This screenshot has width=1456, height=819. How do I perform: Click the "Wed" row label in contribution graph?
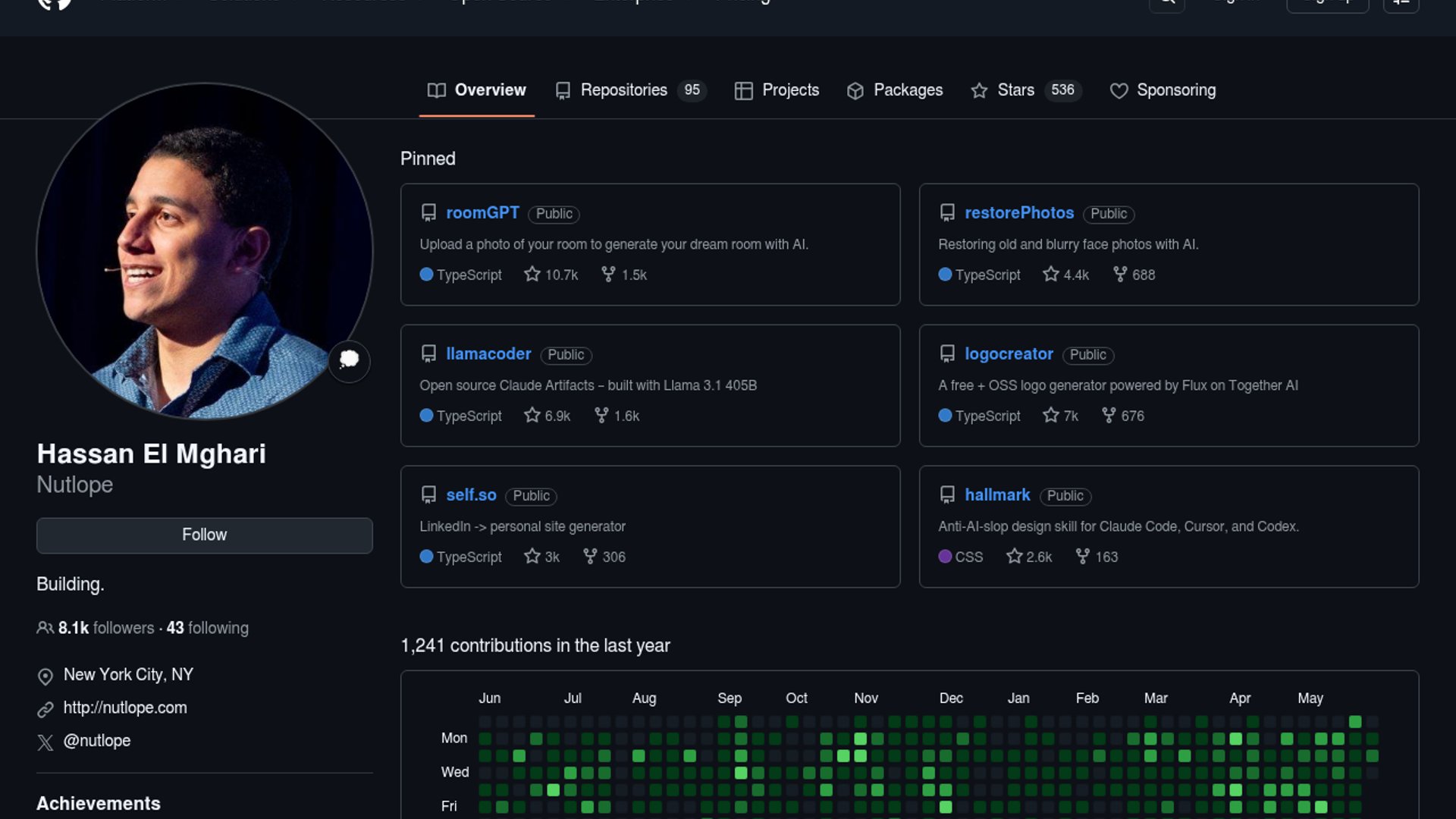click(455, 772)
